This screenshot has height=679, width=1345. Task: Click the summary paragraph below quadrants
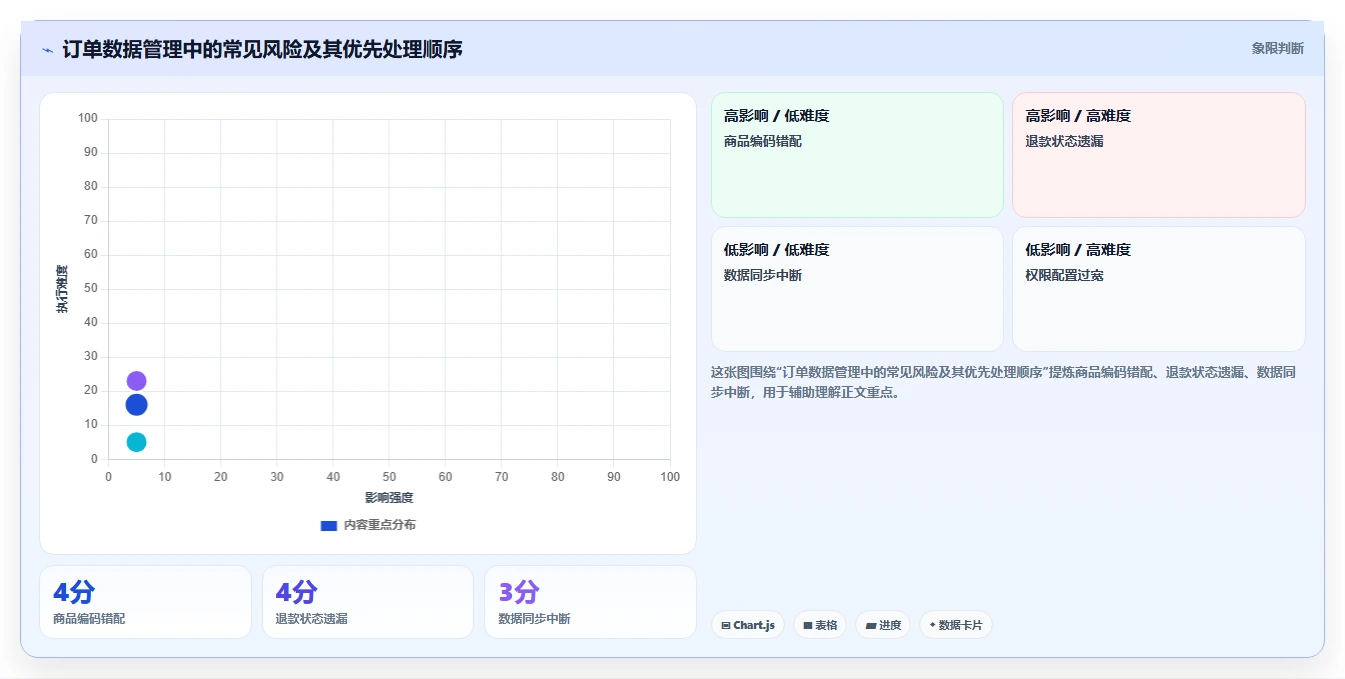click(x=1004, y=382)
